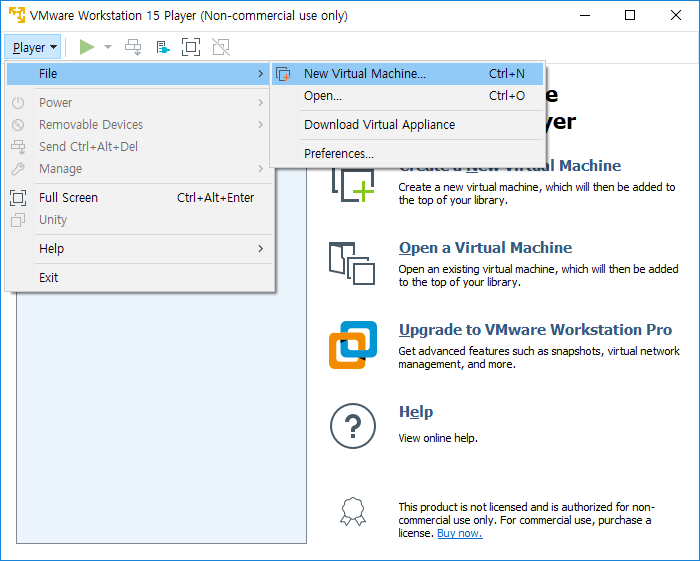This screenshot has height=561, width=700.
Task: Click the Help heading link
Action: point(416,411)
